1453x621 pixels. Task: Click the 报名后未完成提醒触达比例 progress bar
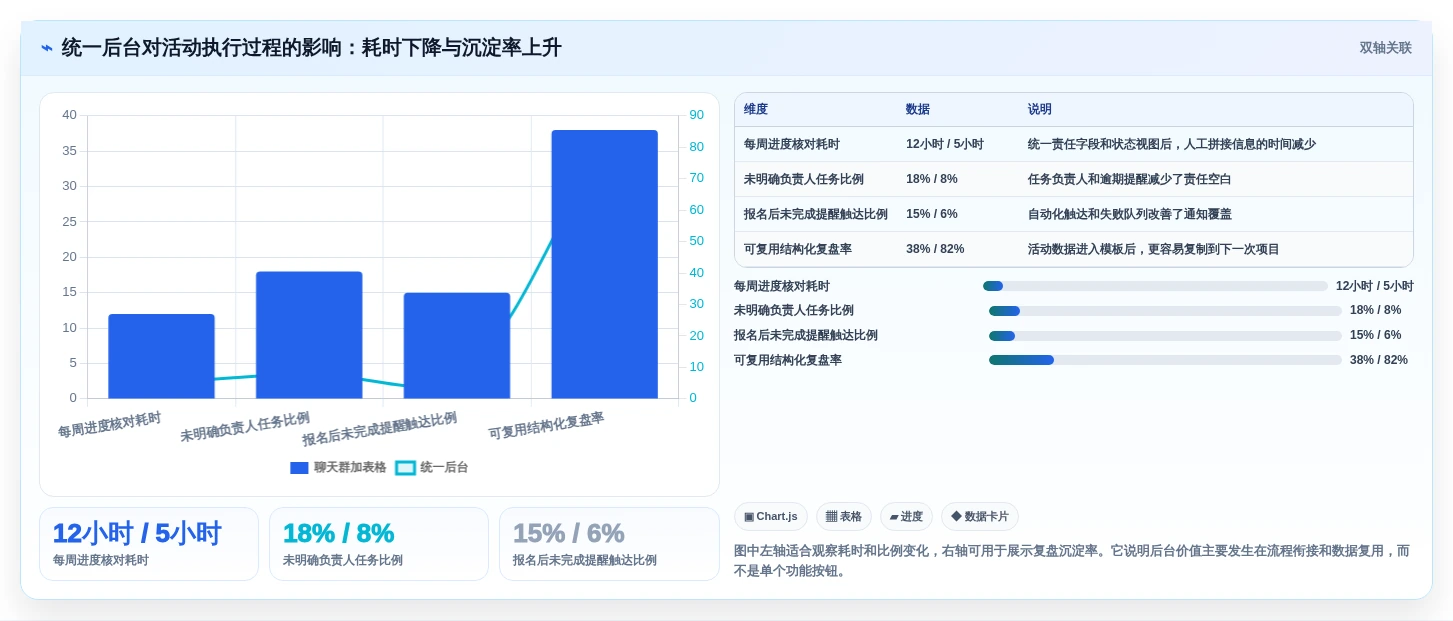pyautogui.click(x=1165, y=336)
